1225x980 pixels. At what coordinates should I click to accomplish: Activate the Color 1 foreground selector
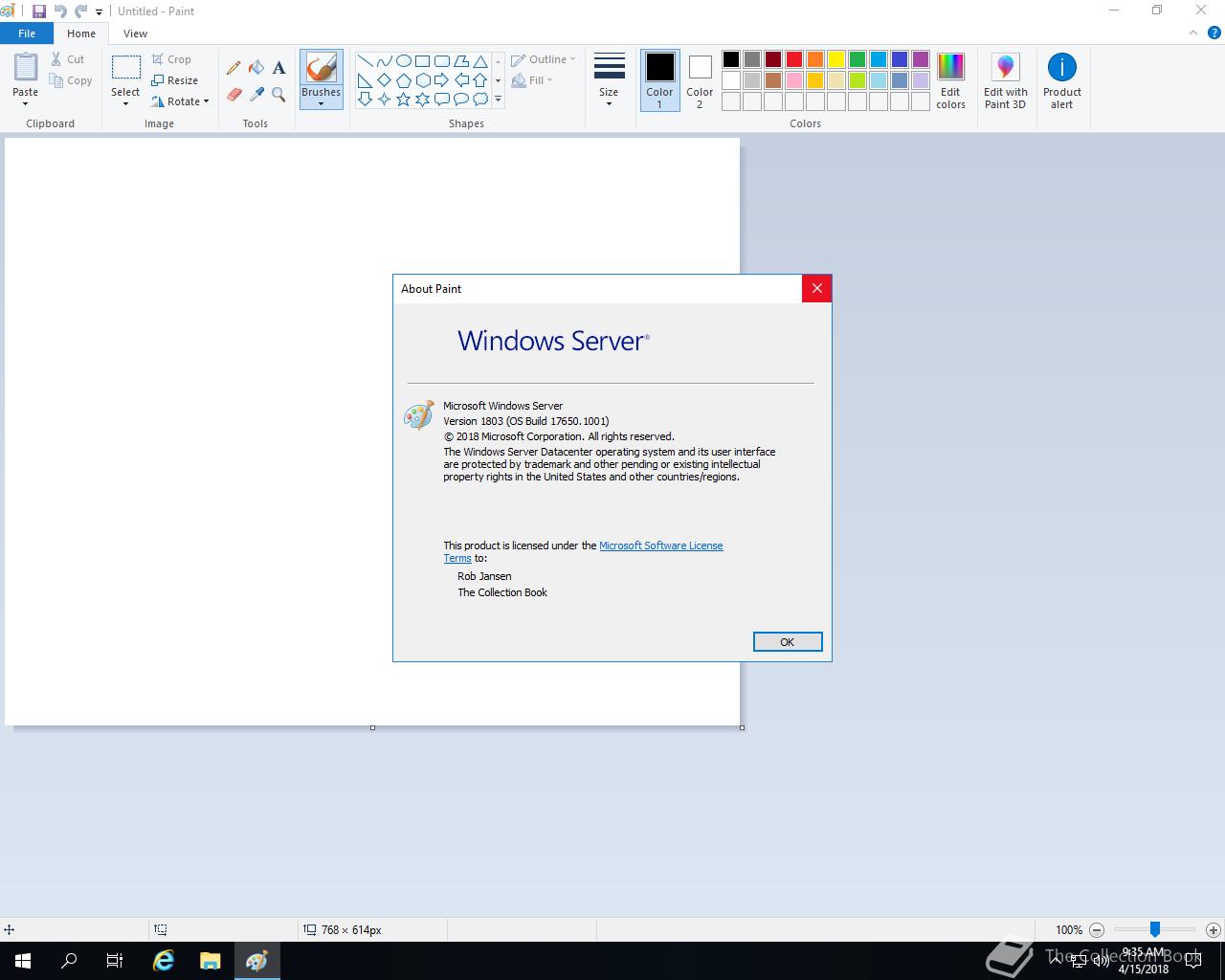(659, 80)
